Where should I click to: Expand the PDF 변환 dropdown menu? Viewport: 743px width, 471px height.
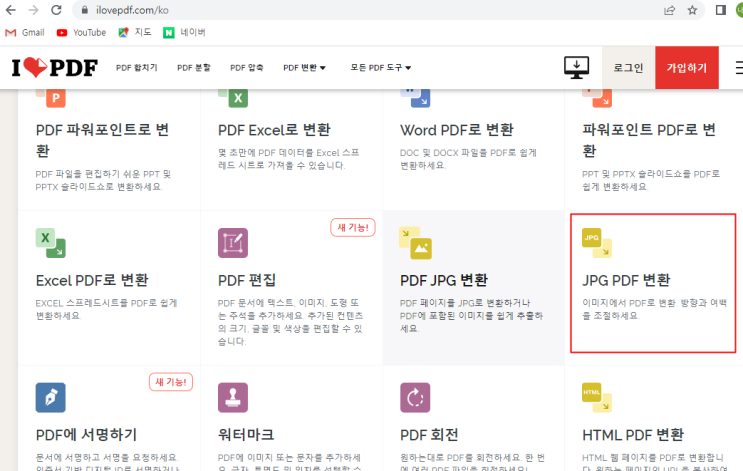pos(305,68)
